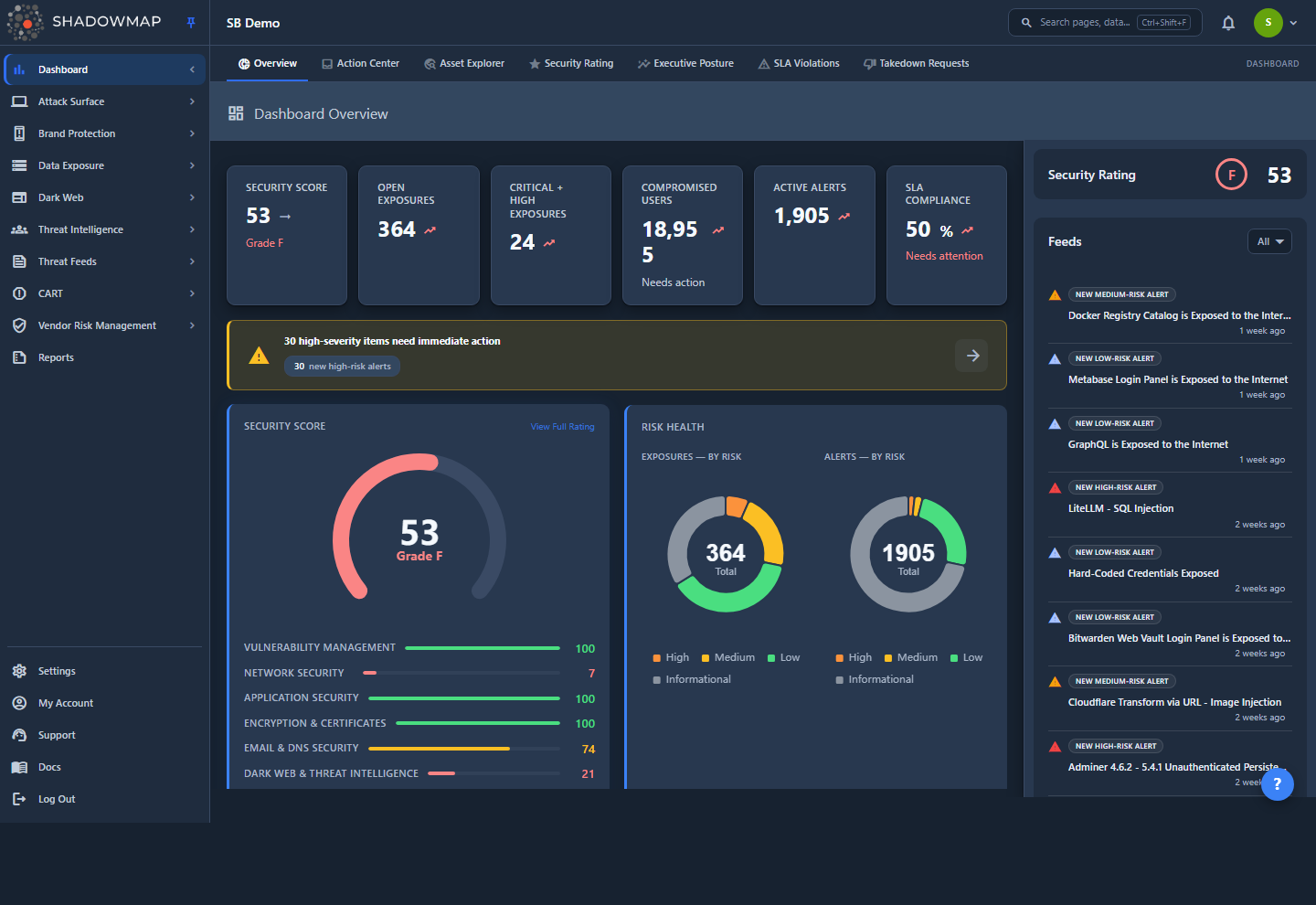Image resolution: width=1316 pixels, height=905 pixels.
Task: Expand the Threat Intelligence chevron
Action: [x=192, y=229]
